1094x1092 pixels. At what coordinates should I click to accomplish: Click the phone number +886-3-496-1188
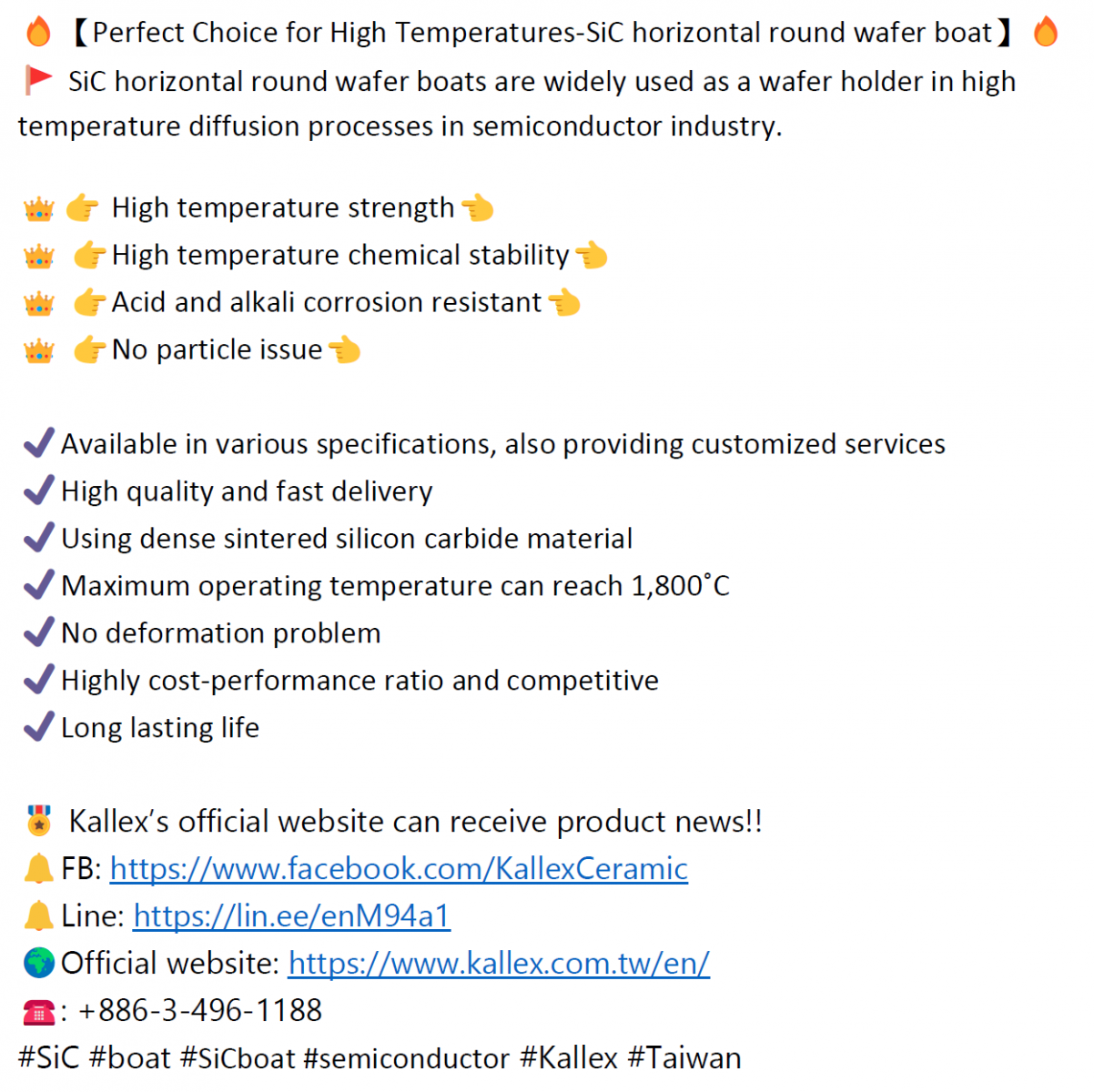200,1011
